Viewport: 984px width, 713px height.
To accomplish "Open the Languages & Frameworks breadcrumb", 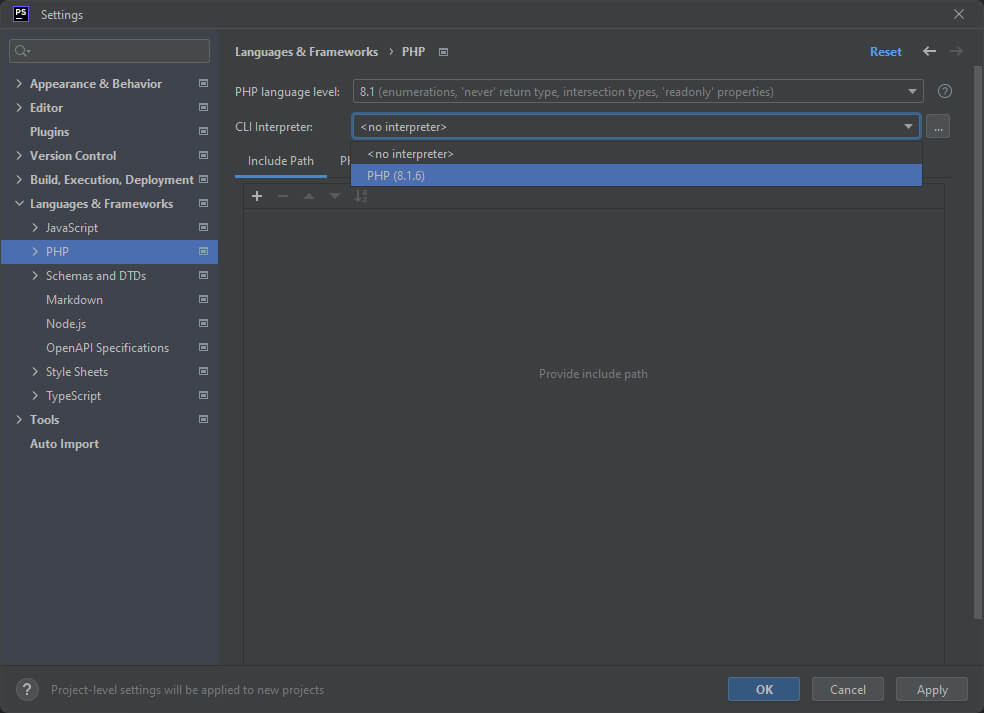I will [306, 51].
